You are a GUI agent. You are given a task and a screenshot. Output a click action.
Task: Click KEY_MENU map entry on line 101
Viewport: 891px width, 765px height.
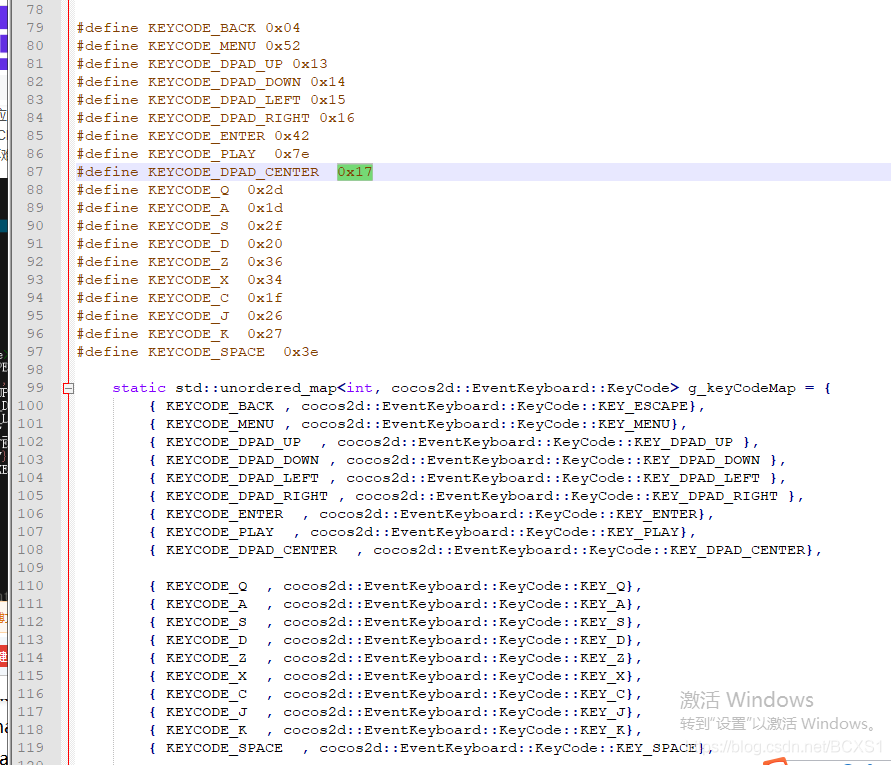418,424
